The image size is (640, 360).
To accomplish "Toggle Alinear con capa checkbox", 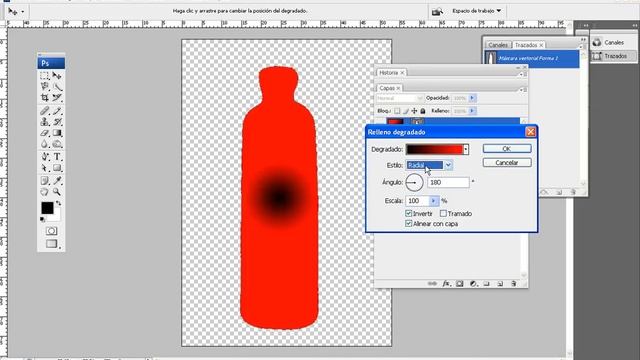I will point(409,224).
